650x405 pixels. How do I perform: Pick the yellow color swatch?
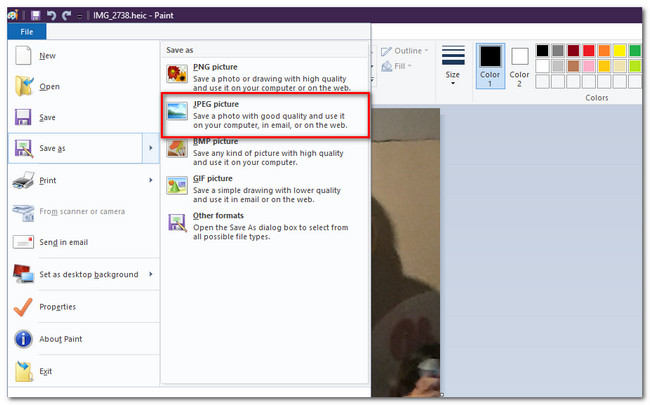click(x=619, y=51)
